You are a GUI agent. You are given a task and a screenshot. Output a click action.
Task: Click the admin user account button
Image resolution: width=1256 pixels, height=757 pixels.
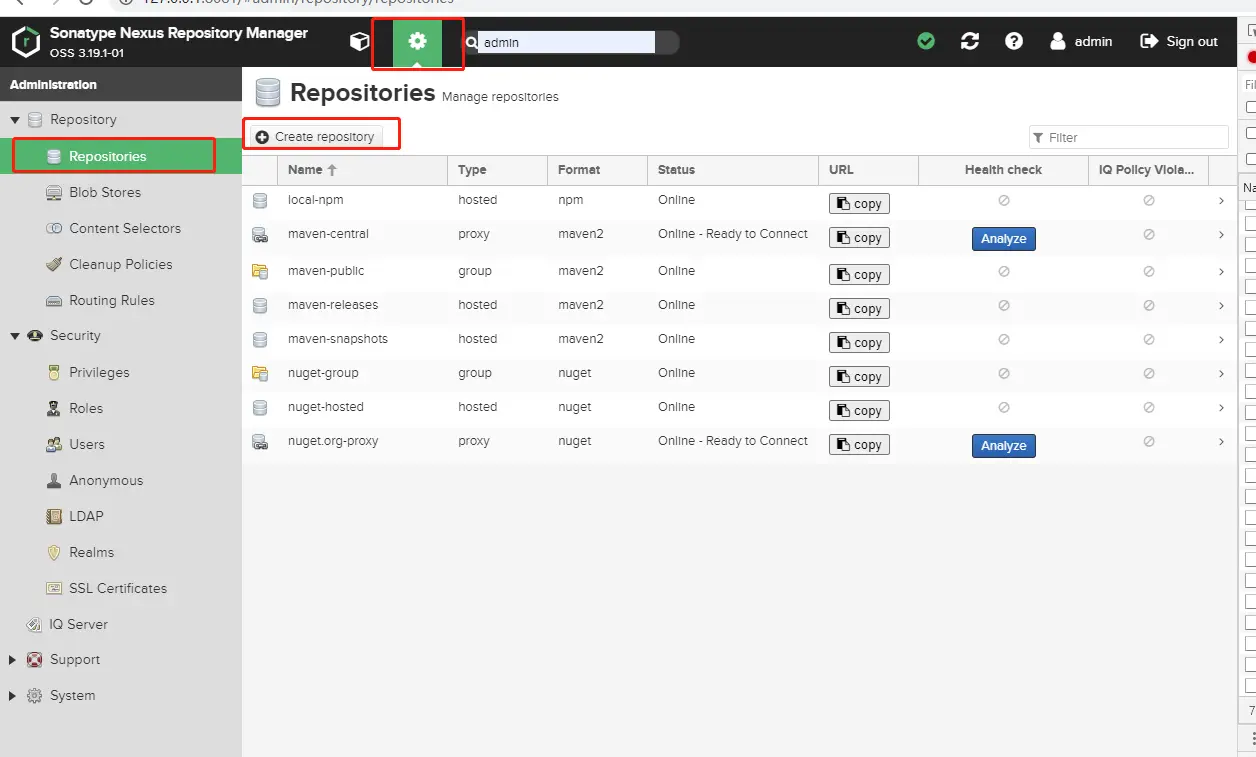pyautogui.click(x=1081, y=41)
